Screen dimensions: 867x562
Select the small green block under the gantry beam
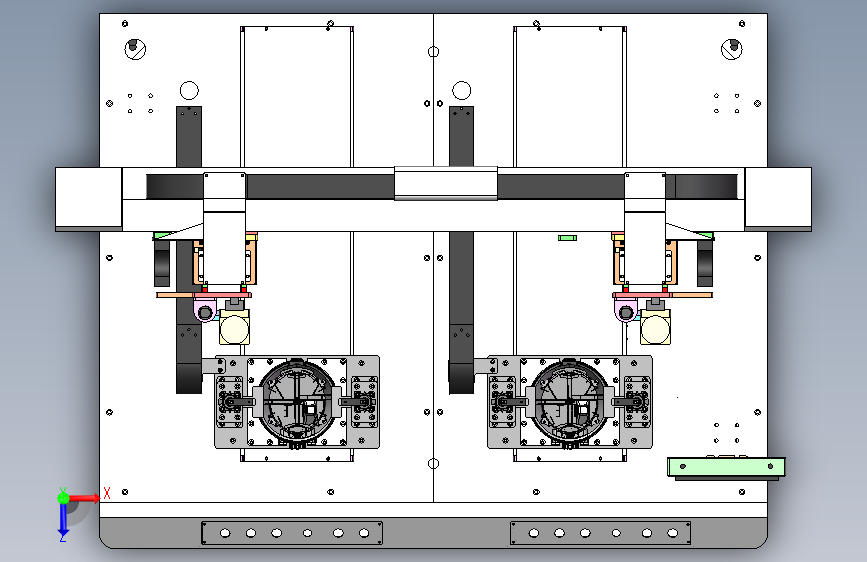(x=567, y=238)
